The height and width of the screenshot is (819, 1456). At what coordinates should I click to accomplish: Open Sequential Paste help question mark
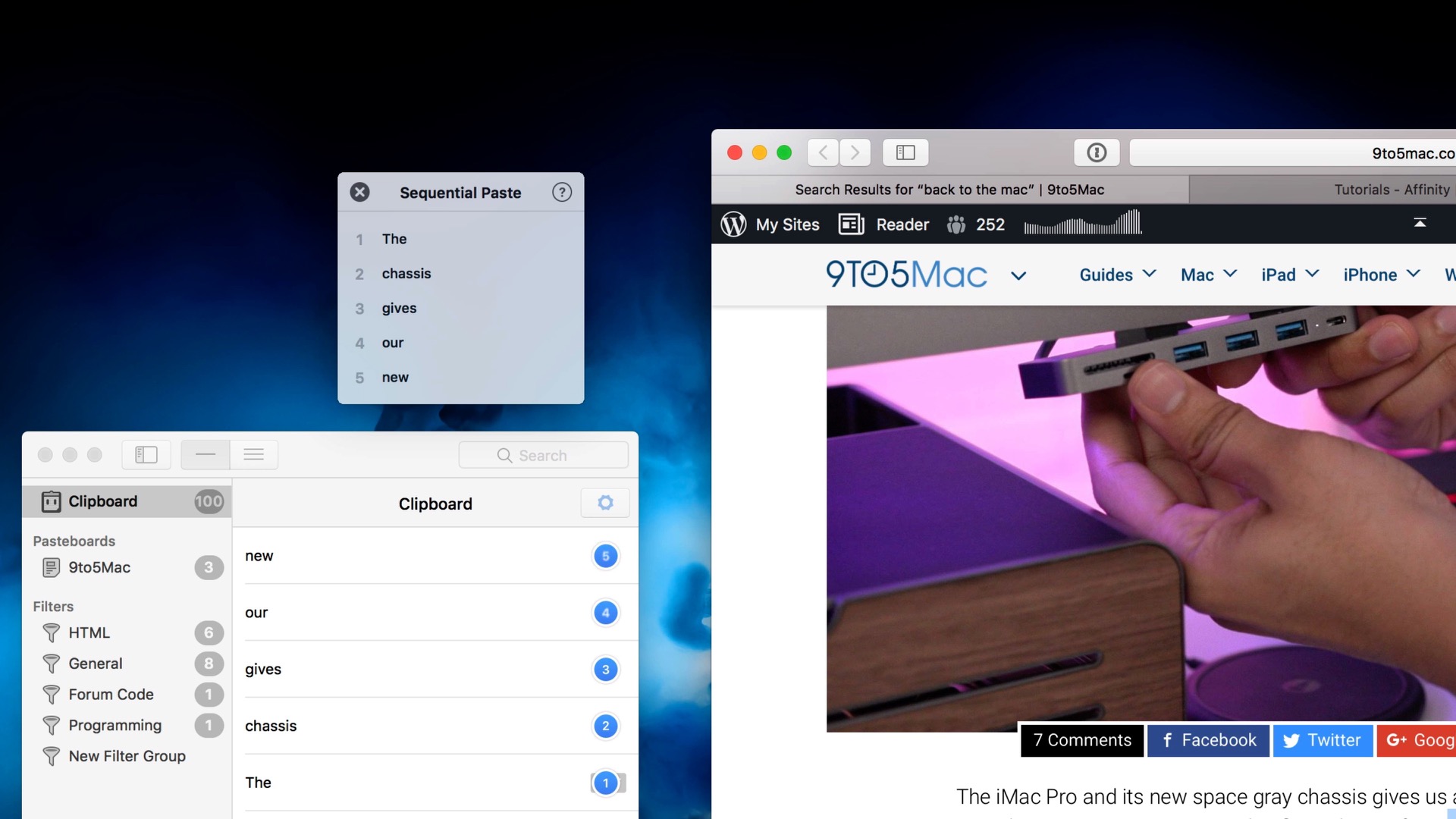562,193
